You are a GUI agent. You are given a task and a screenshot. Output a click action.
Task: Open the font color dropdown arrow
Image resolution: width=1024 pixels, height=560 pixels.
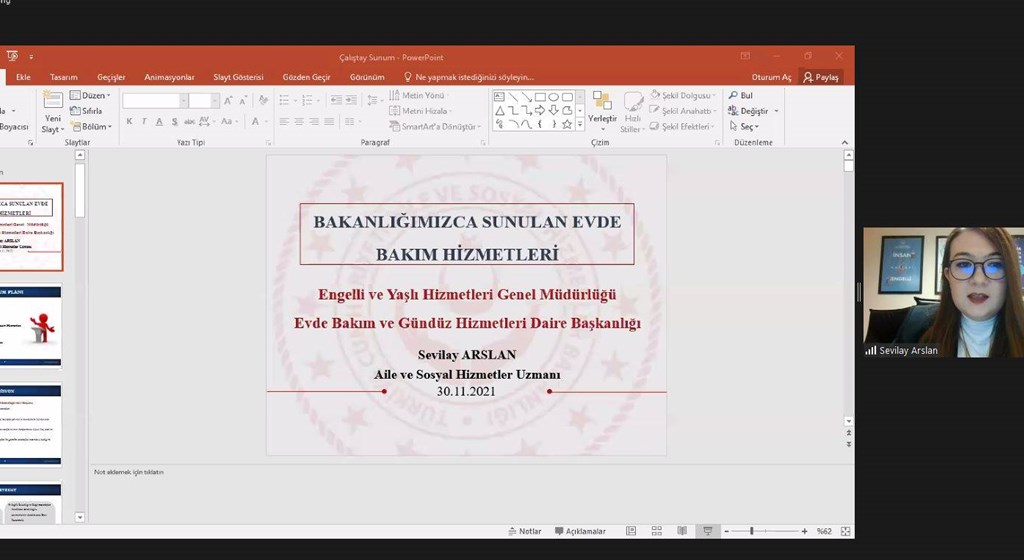[267, 121]
